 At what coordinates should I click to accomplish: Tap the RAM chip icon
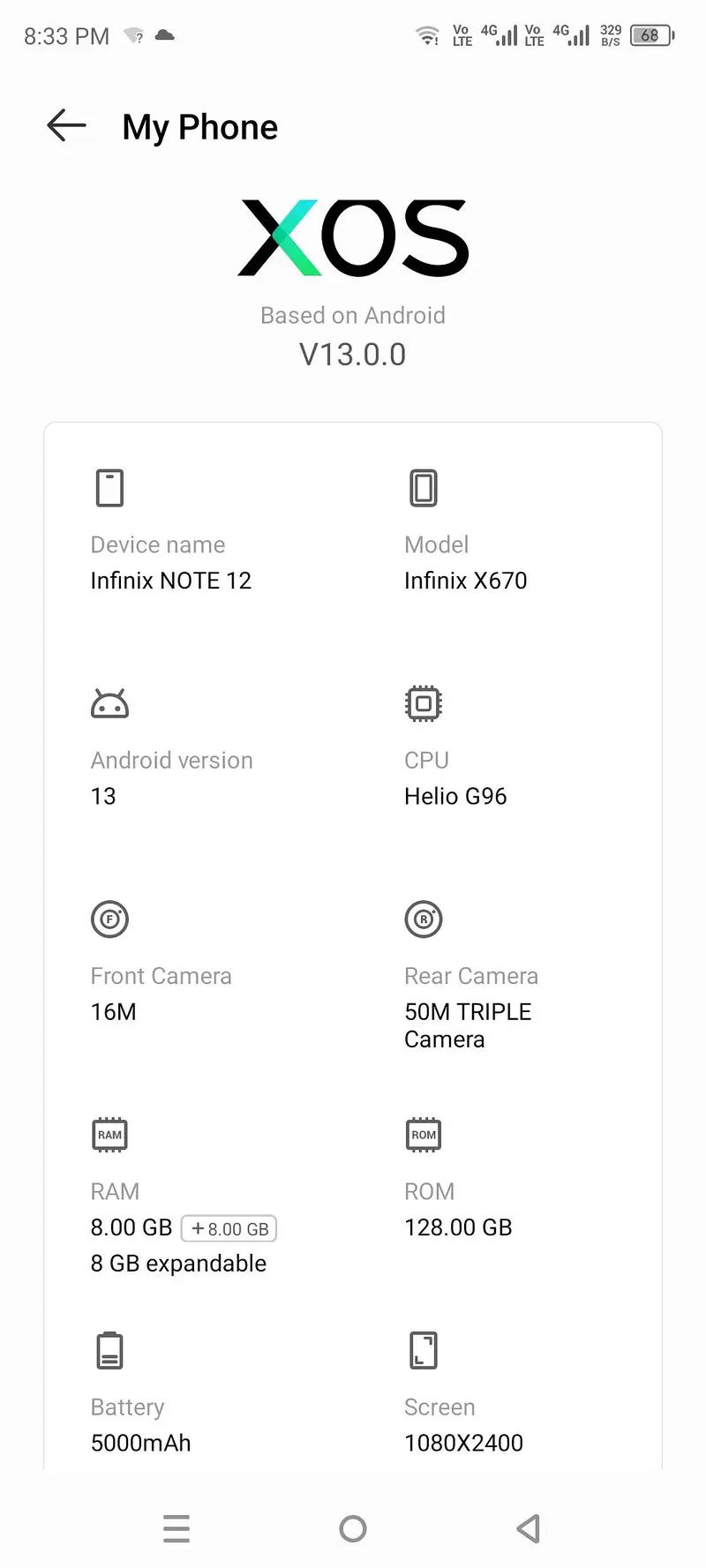(109, 1135)
